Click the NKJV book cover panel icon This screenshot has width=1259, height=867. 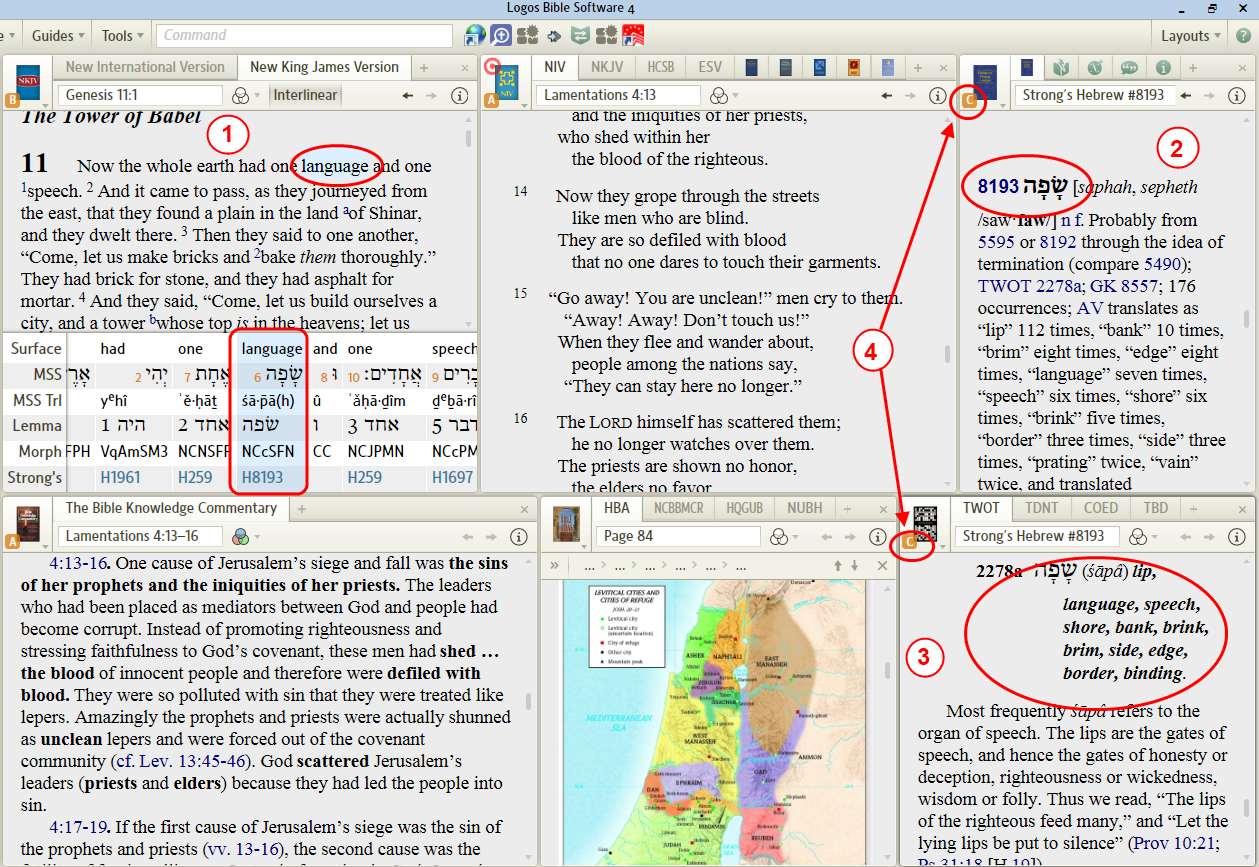[x=28, y=81]
